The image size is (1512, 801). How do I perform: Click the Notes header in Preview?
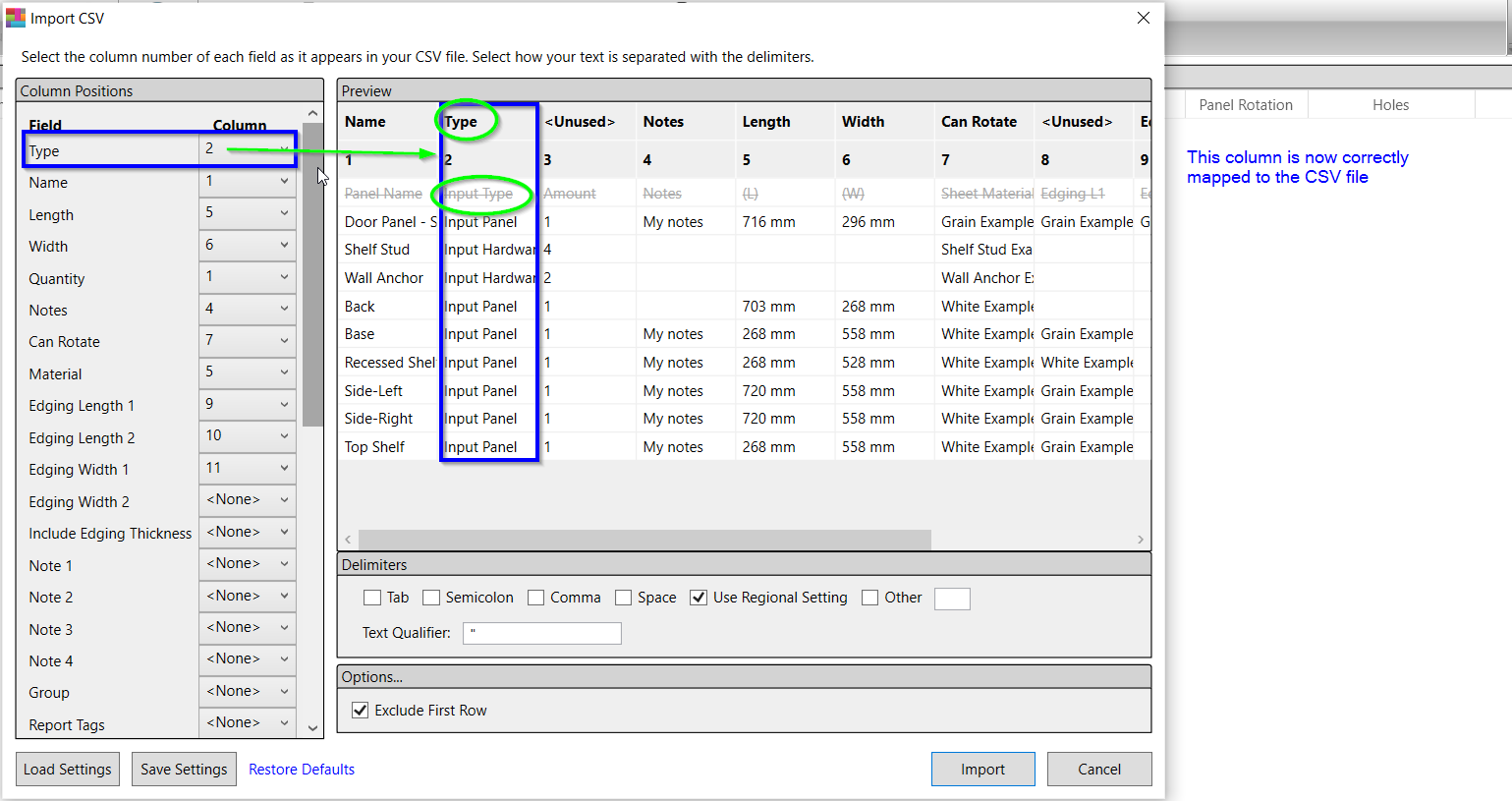[x=663, y=122]
